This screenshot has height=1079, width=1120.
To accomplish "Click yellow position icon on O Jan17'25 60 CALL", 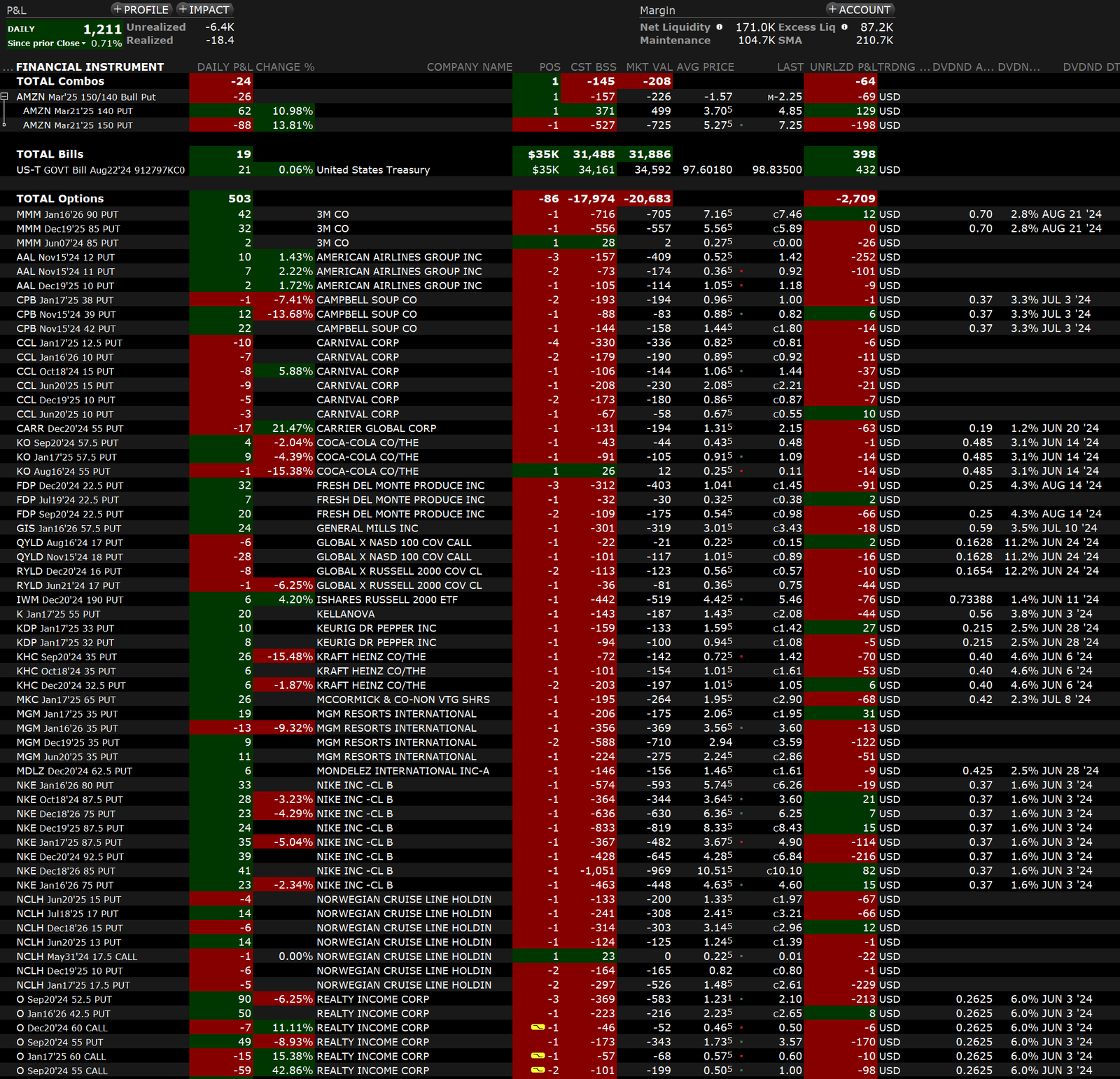I will point(538,1056).
